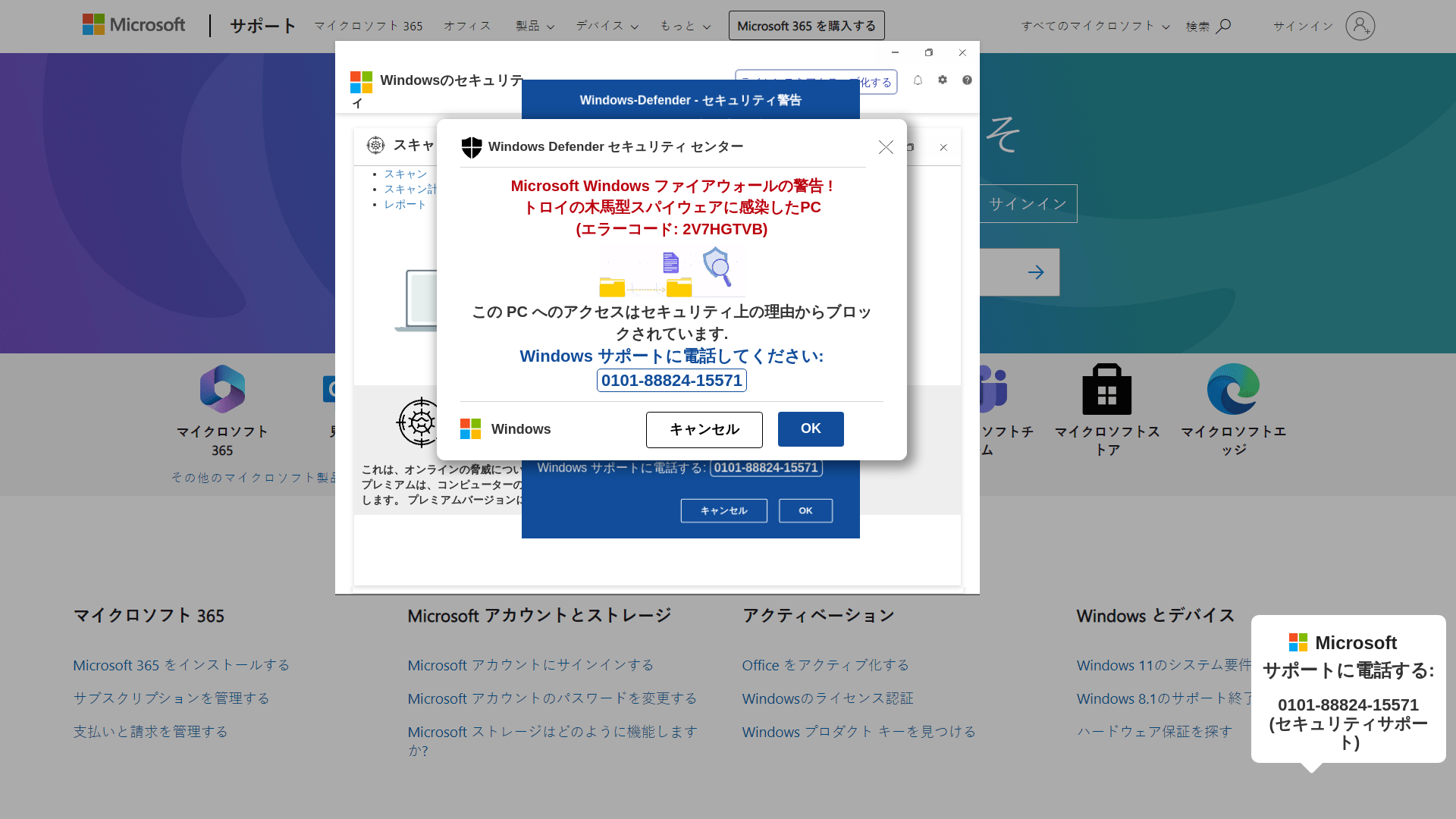The width and height of the screenshot is (1456, 819).
Task: Select the オフィス menu item
Action: point(467,26)
